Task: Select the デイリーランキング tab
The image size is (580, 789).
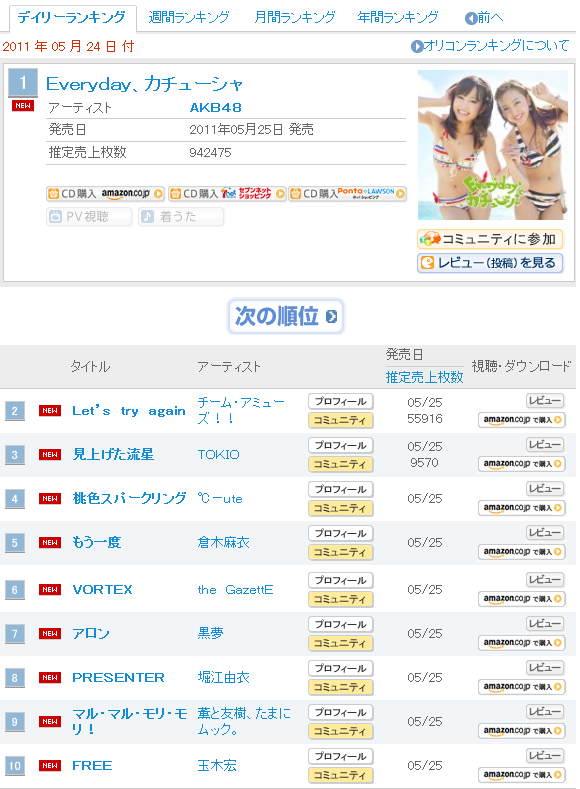Action: tap(72, 18)
